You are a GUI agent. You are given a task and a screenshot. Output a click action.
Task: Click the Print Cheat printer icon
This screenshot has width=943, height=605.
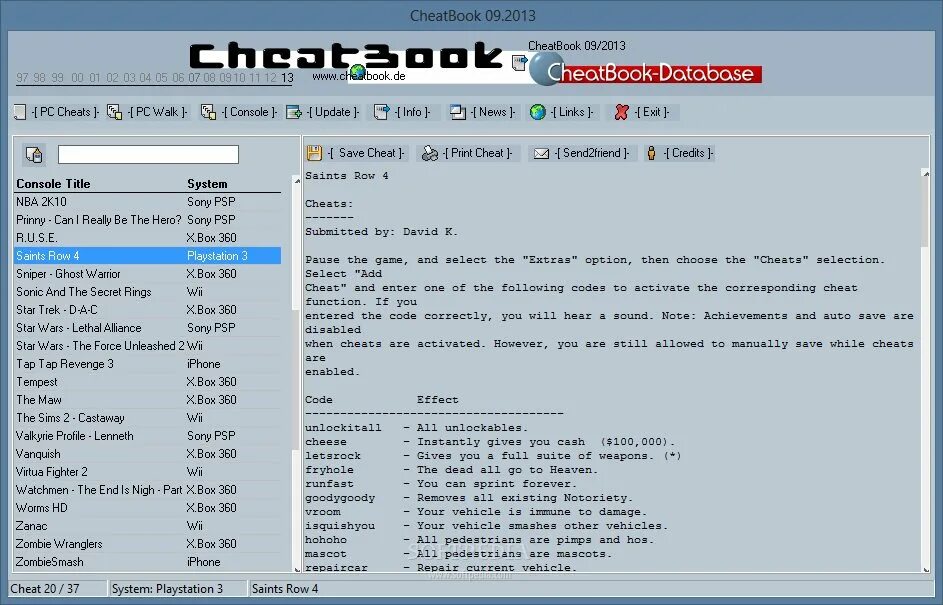pos(429,153)
